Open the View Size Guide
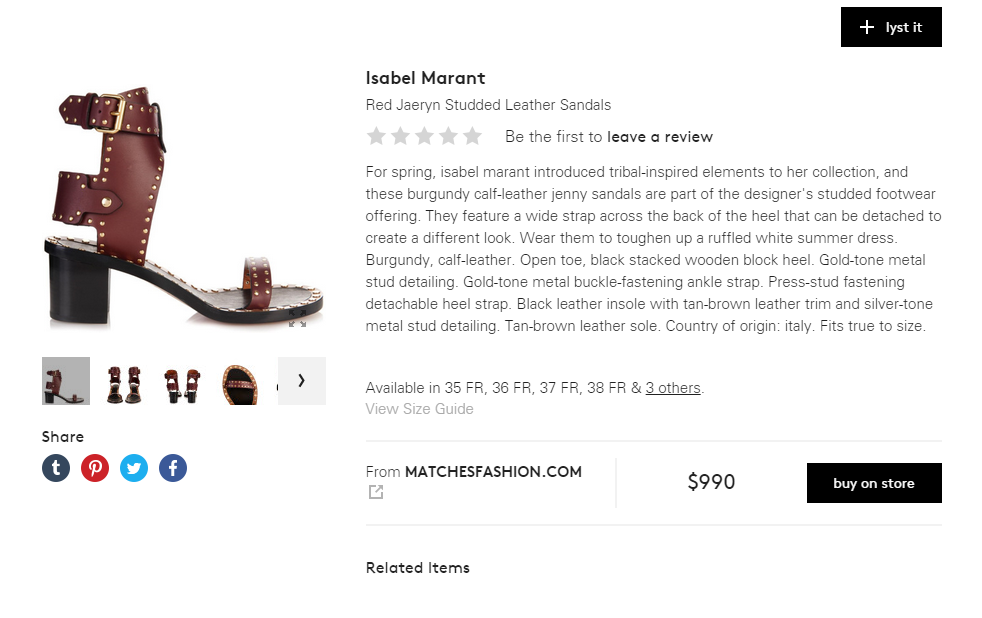This screenshot has height=618, width=982. pyautogui.click(x=420, y=409)
